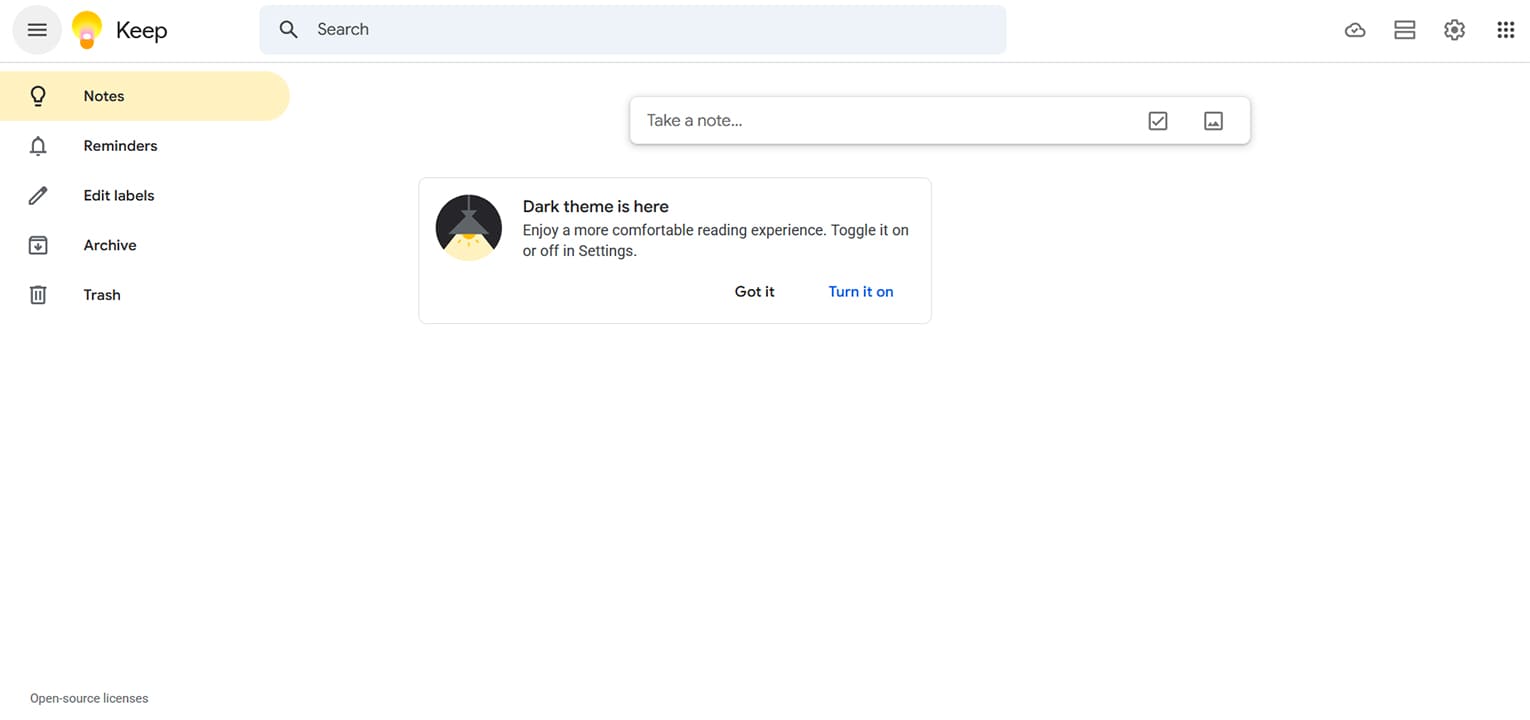Open the Reminders sidebar item

click(145, 146)
